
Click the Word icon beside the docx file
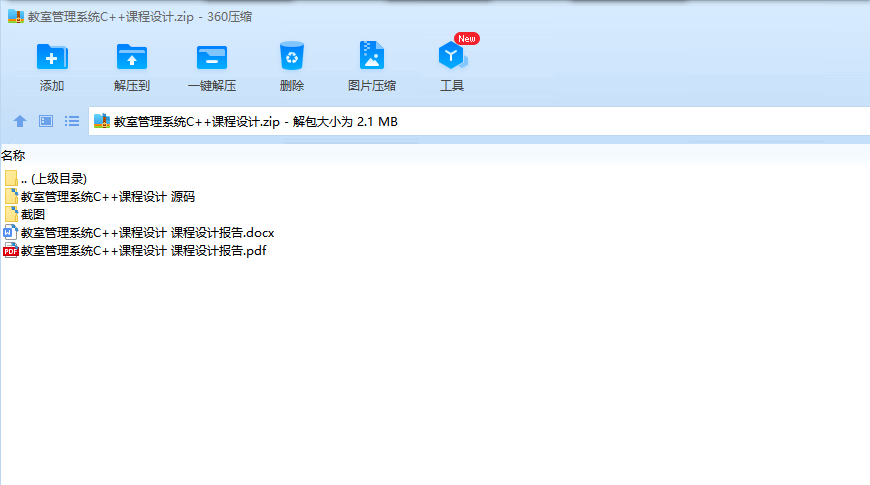coord(11,233)
